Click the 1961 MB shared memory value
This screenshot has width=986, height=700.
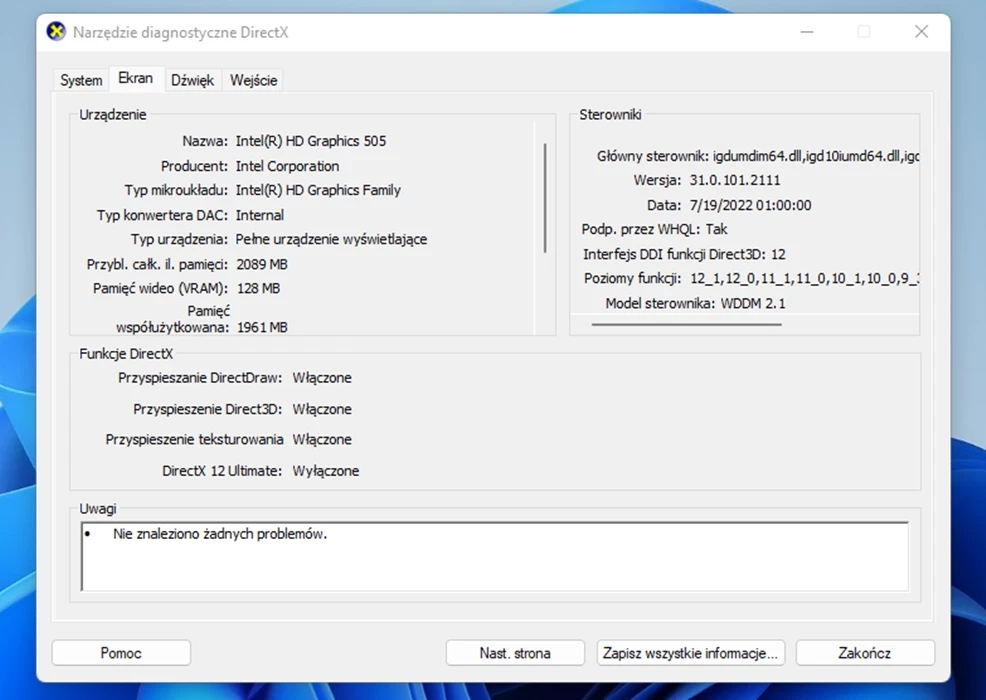pyautogui.click(x=262, y=328)
